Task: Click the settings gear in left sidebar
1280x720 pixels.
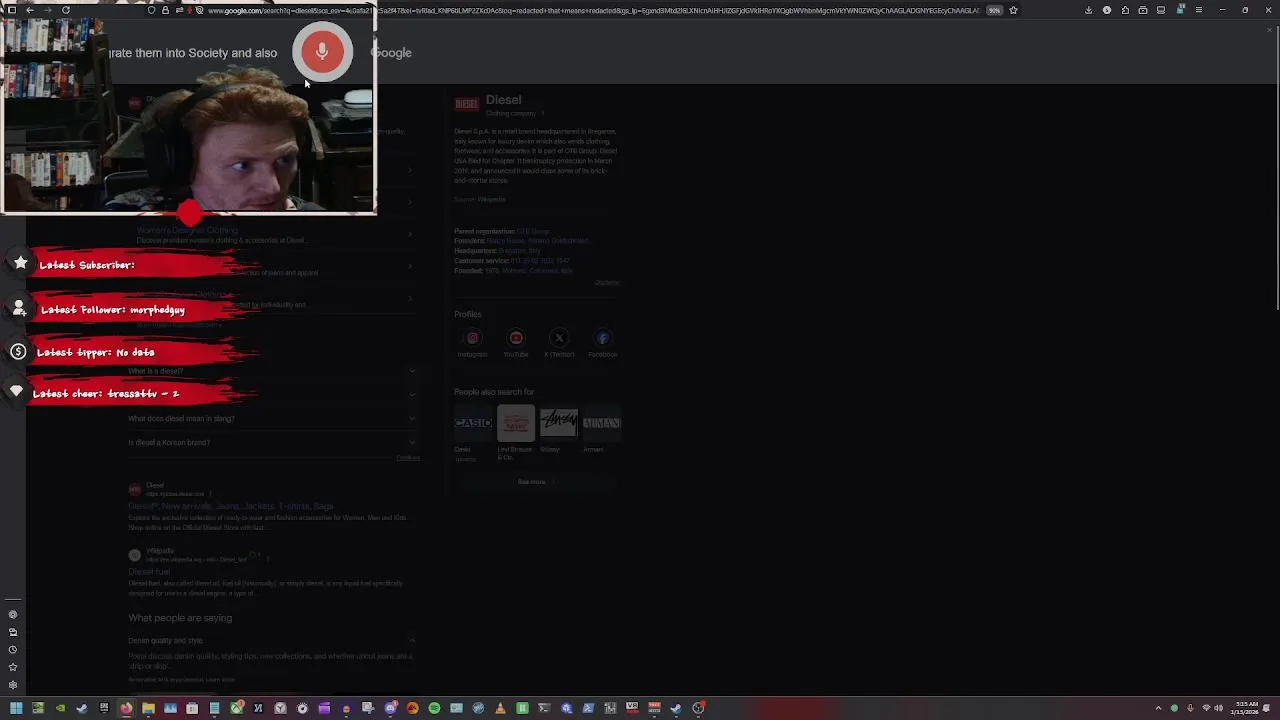Action: pos(13,685)
